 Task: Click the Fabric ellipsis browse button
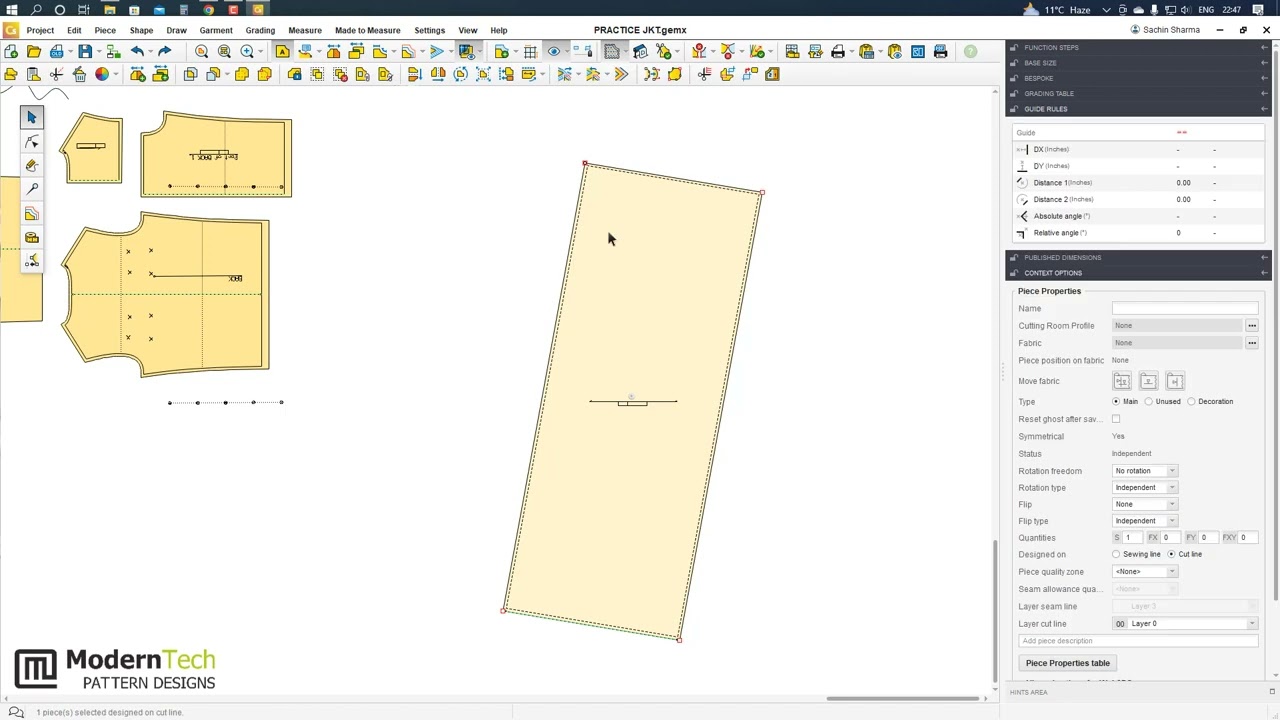pos(1251,343)
